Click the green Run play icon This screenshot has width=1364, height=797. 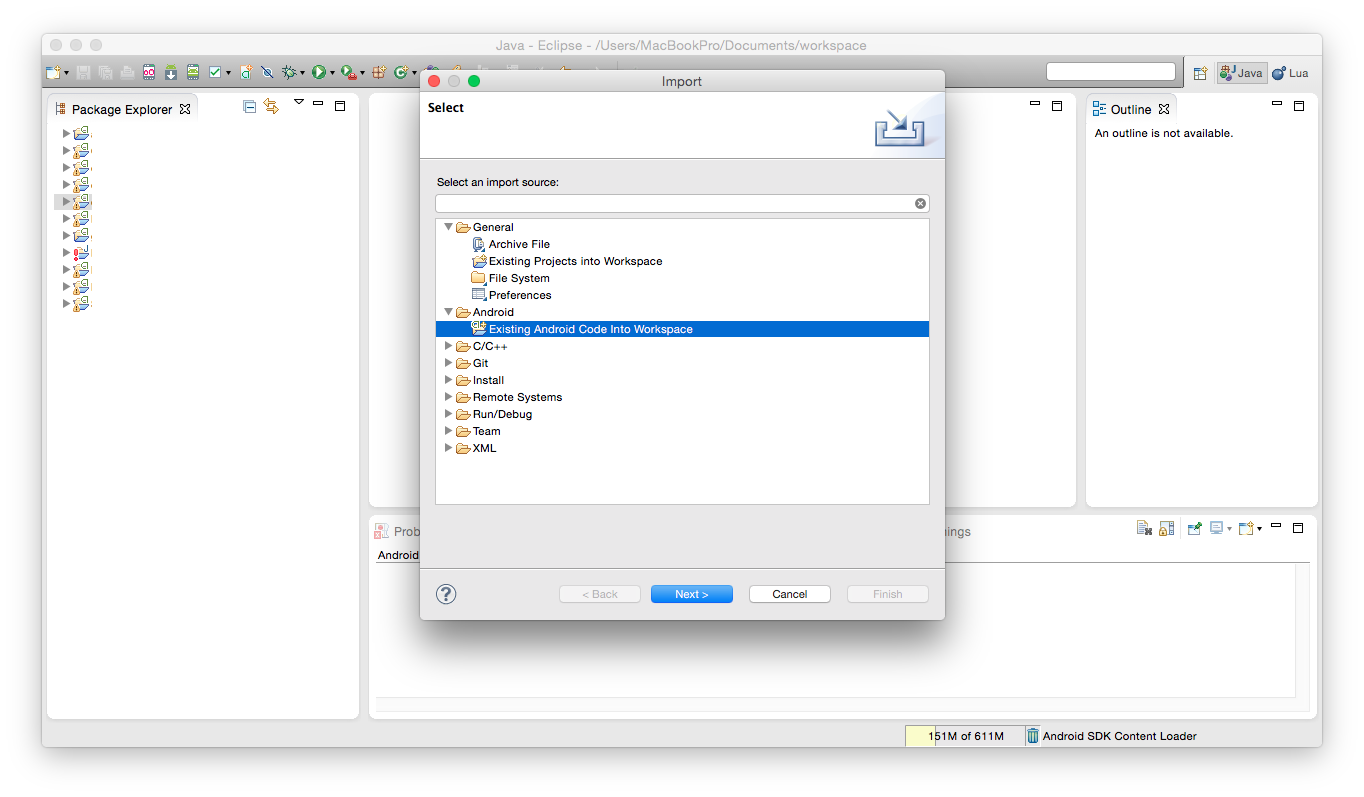coord(318,73)
